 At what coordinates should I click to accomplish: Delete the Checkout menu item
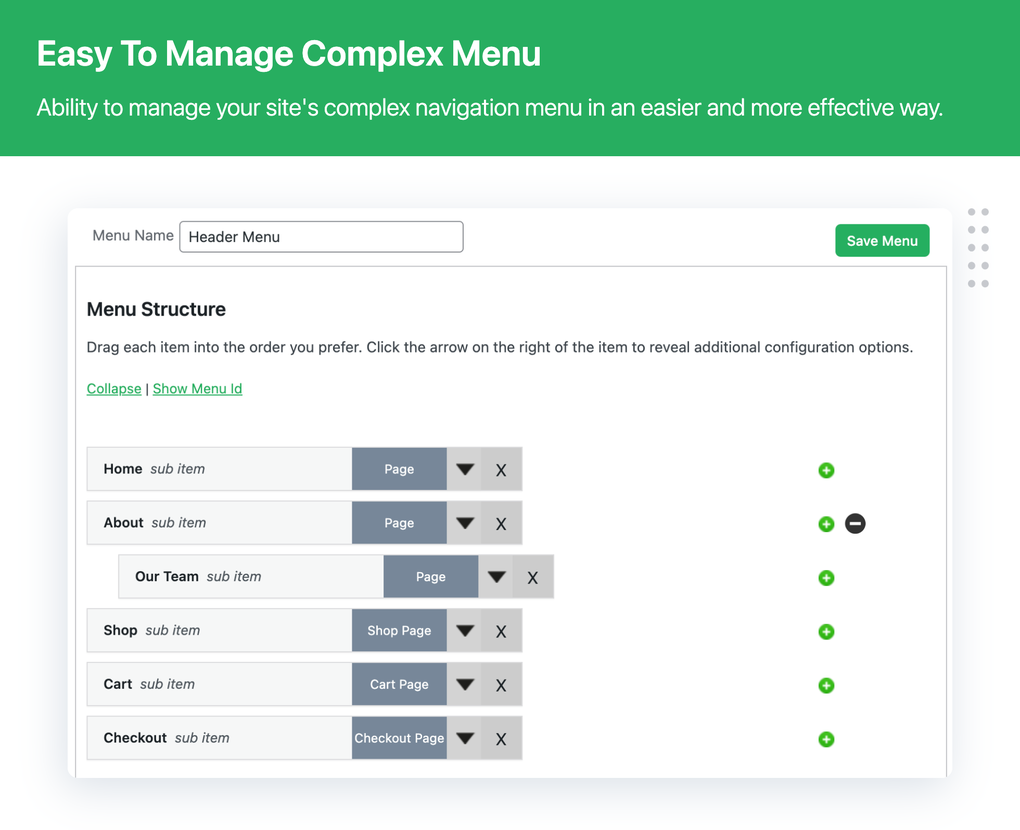(x=501, y=738)
